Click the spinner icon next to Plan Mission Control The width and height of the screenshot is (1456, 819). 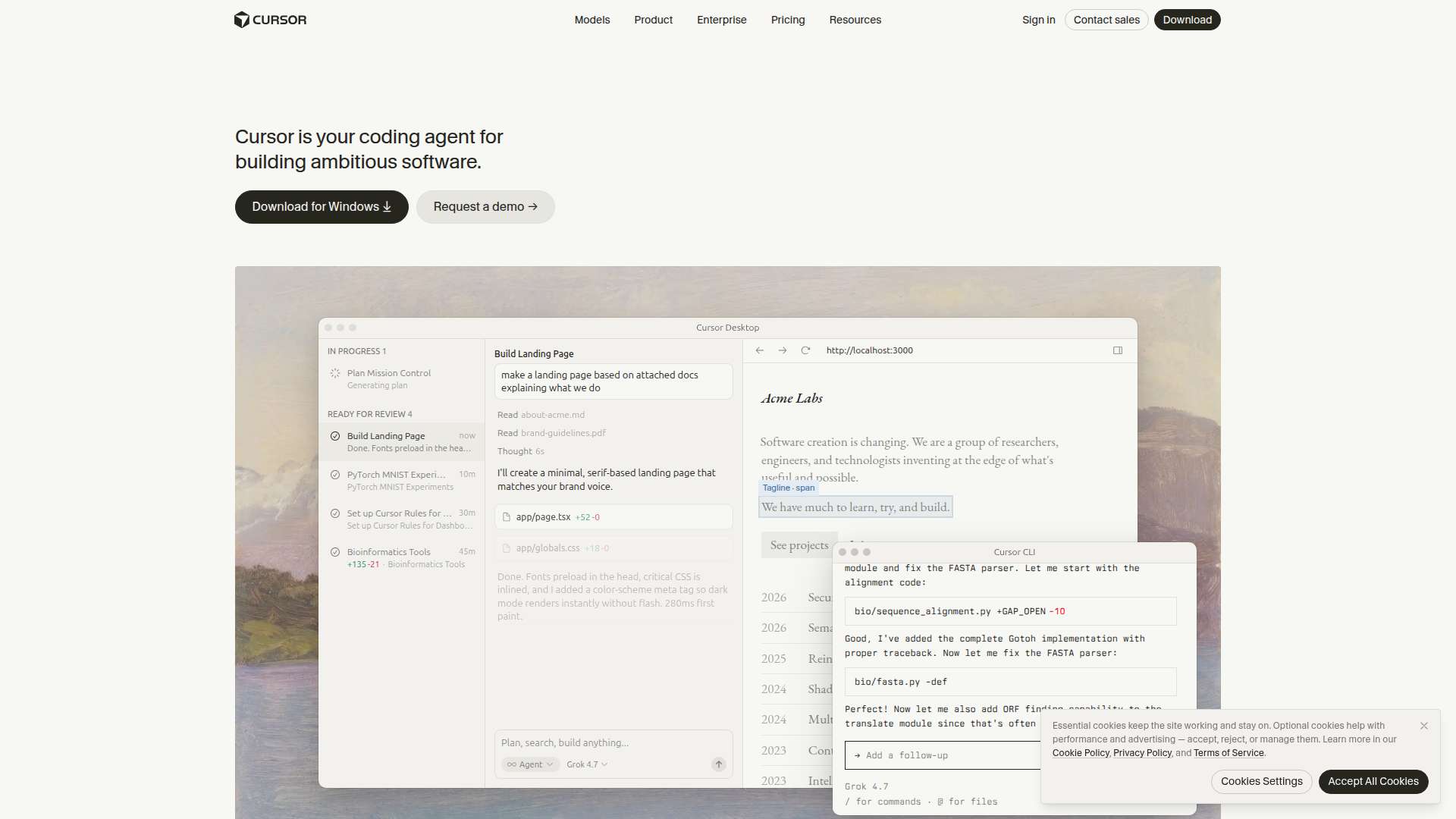point(335,373)
